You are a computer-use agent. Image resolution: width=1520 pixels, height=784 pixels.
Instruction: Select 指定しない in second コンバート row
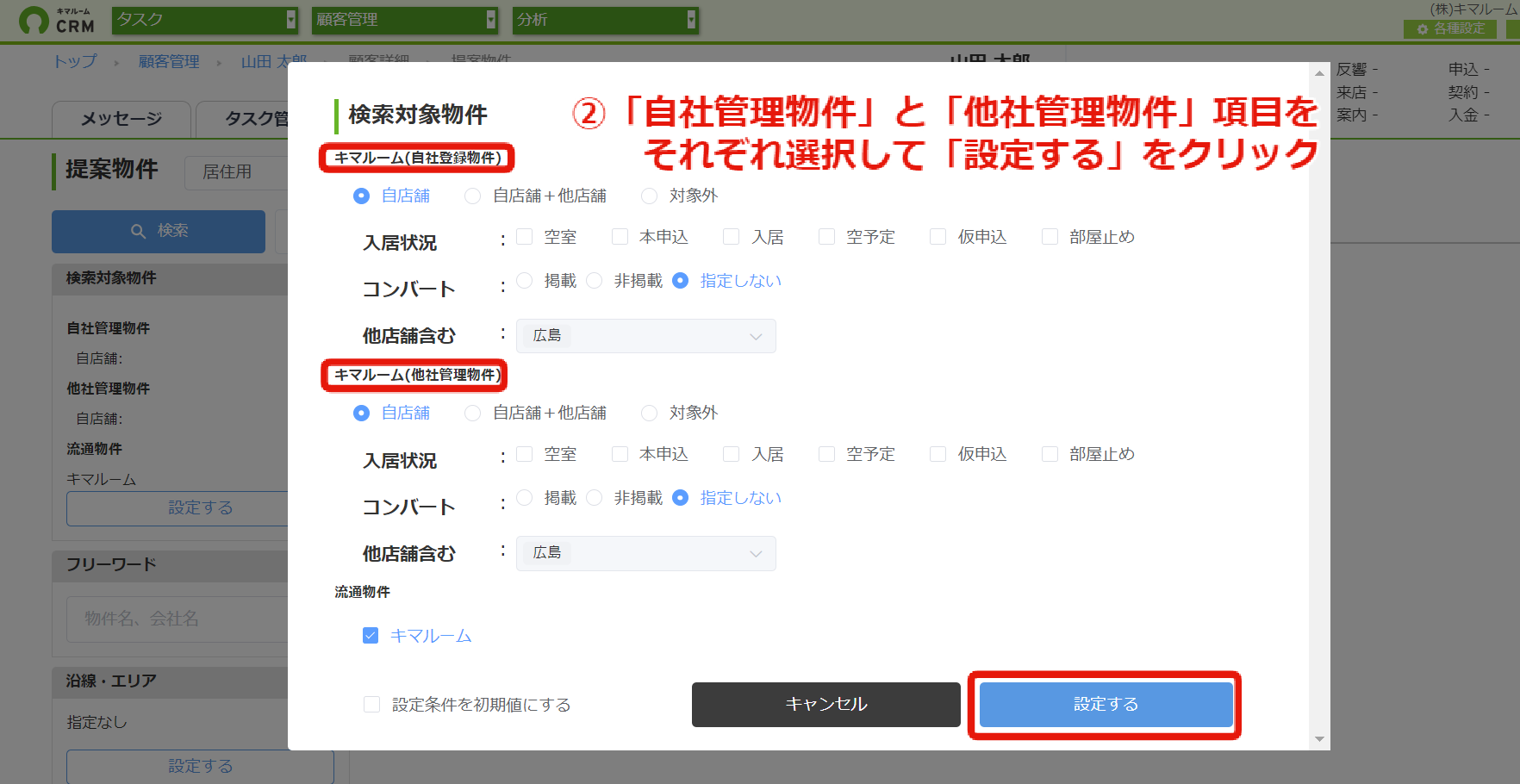(x=680, y=498)
